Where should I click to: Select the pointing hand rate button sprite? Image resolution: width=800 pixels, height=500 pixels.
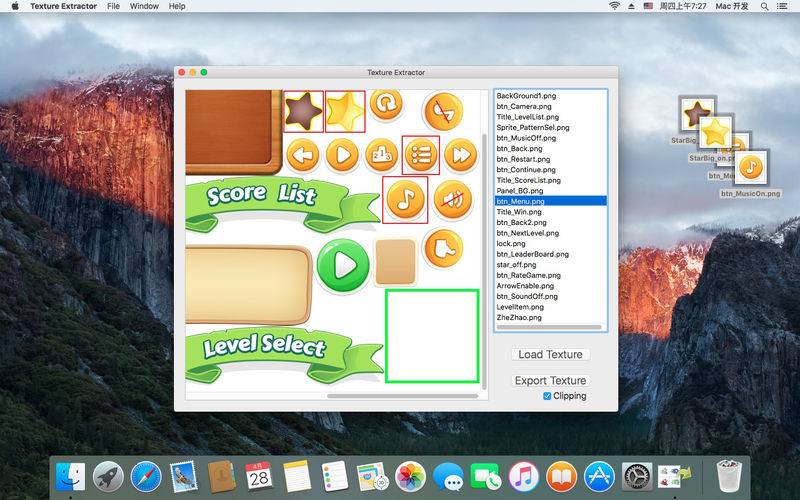[x=443, y=248]
